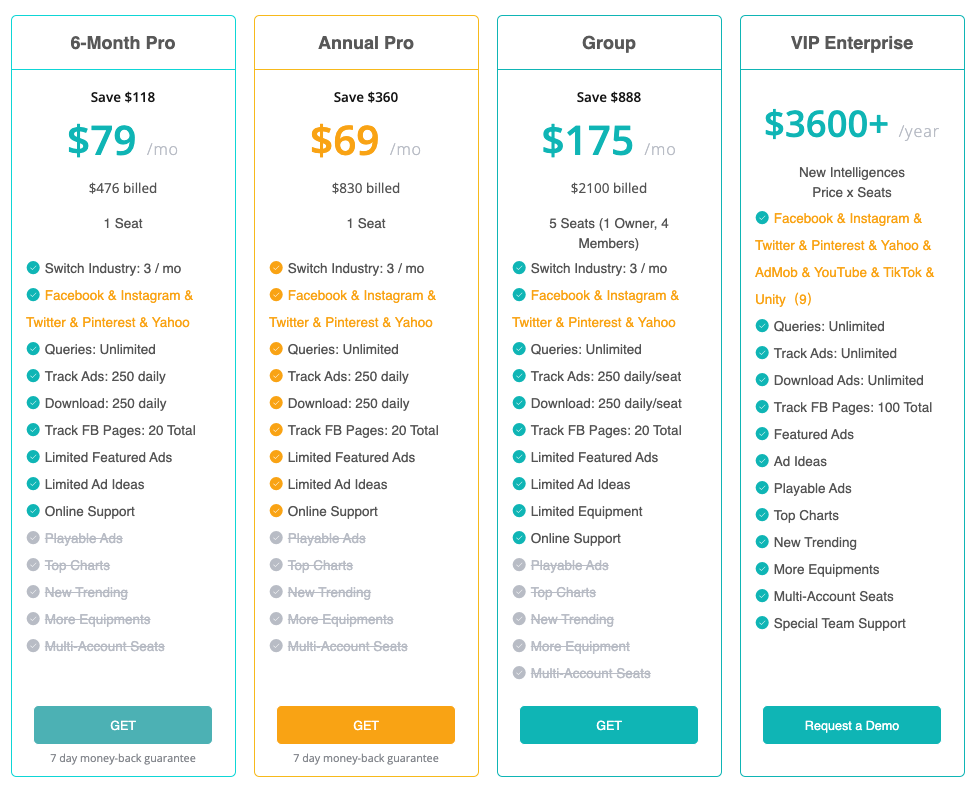Click 6-Month Pro's Facebook & Instagram link
This screenshot has width=977, height=791.
click(118, 296)
